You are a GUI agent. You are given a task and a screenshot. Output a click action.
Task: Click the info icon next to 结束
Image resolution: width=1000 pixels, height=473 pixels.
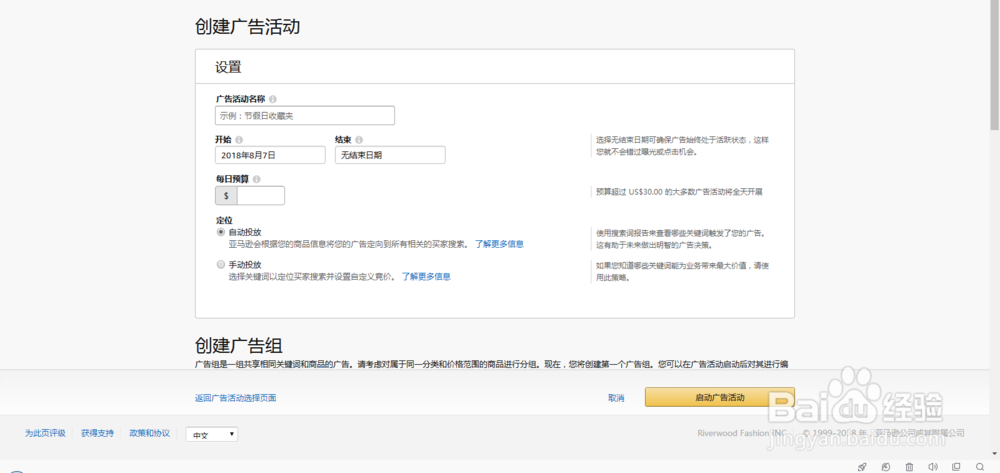click(x=359, y=140)
